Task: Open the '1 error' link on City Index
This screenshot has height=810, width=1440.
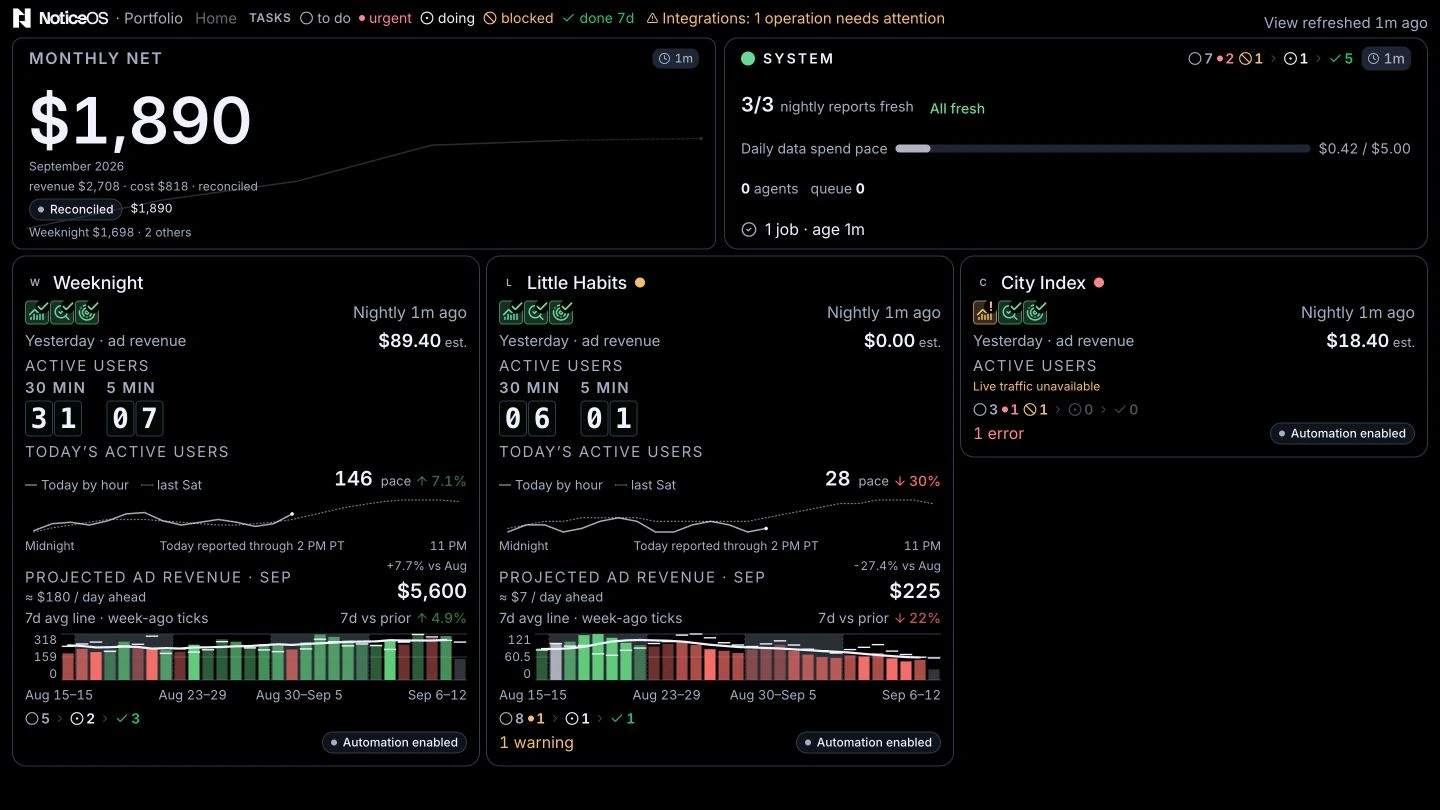Action: [998, 433]
